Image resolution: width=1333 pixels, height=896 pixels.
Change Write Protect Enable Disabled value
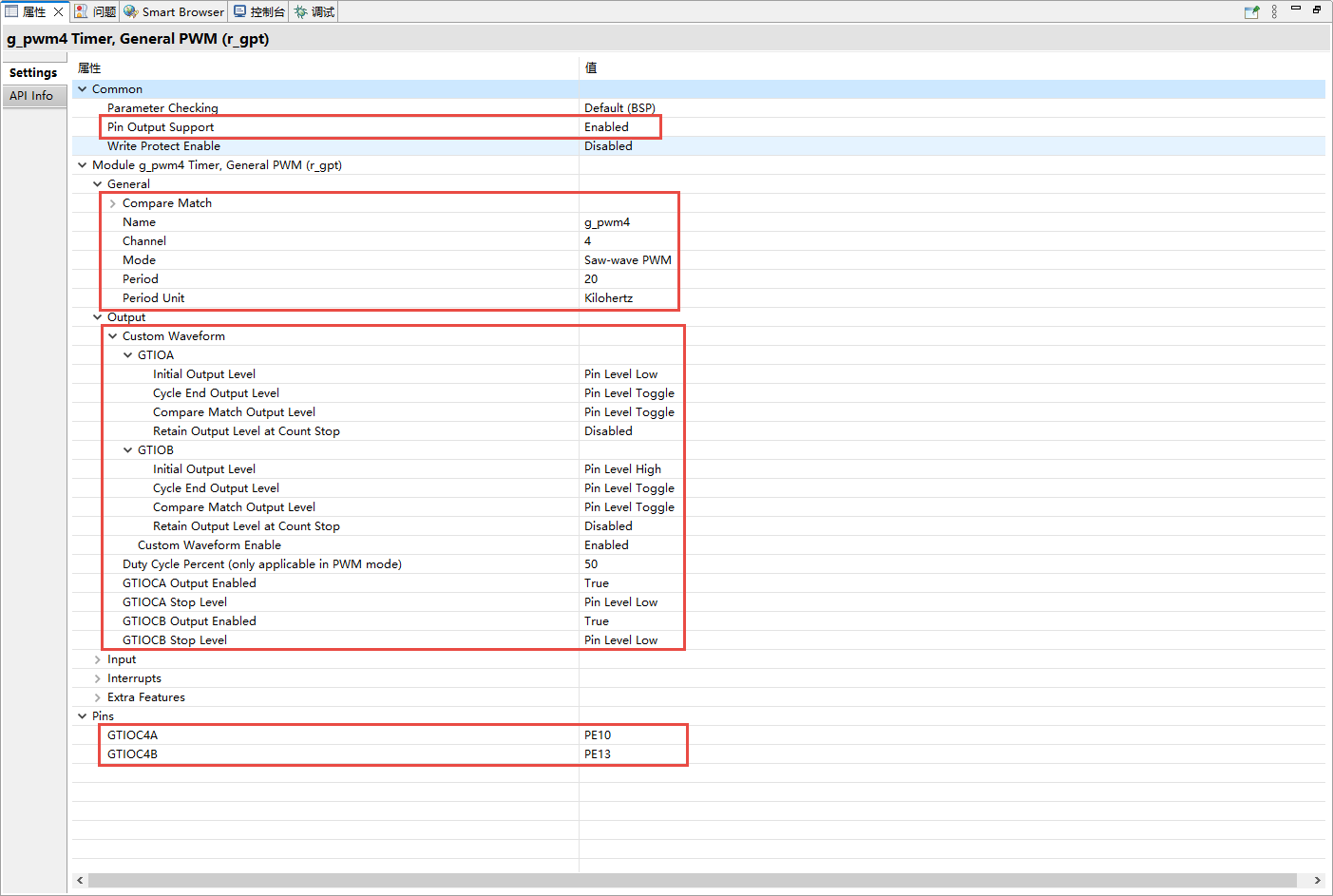click(x=608, y=146)
